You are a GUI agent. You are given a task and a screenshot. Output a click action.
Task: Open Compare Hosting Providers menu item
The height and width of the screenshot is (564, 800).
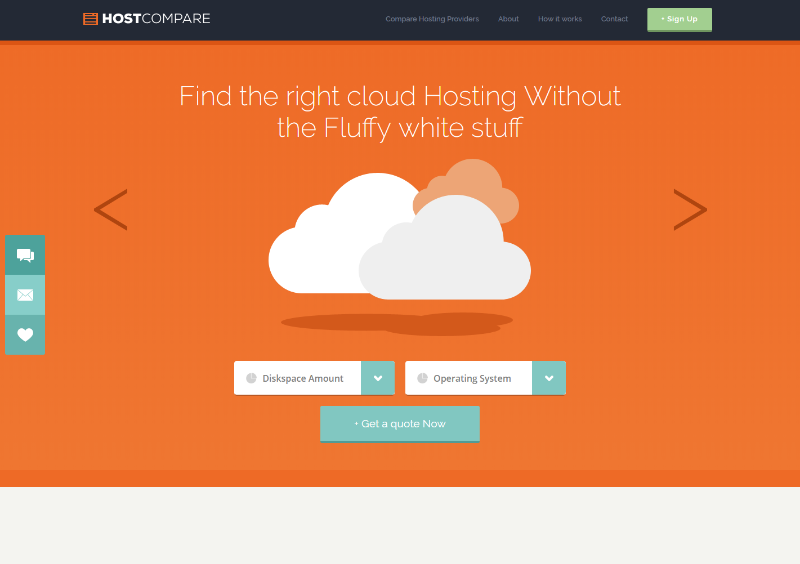[432, 19]
